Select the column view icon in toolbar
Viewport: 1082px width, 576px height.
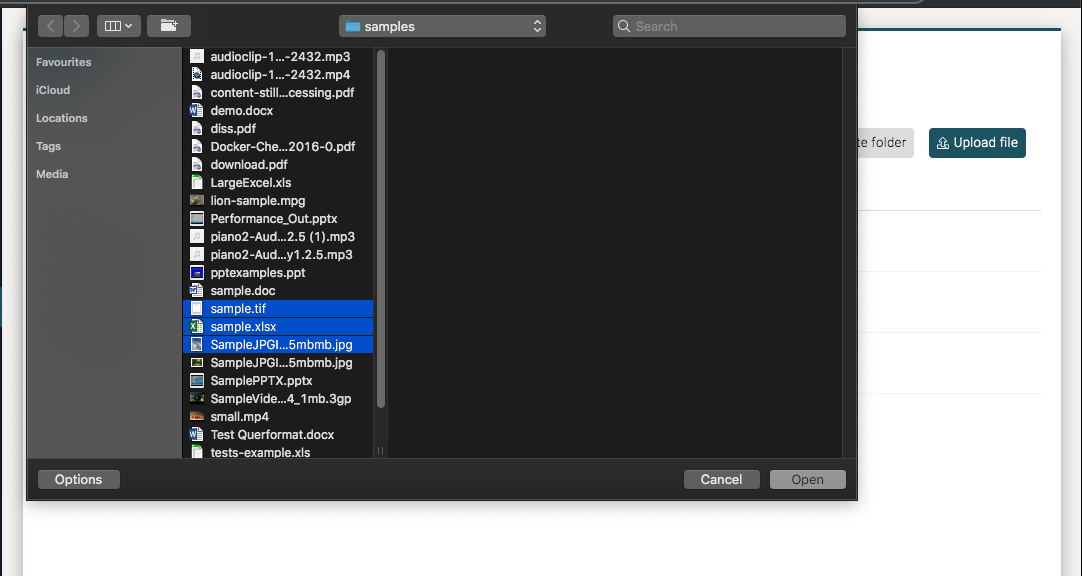pos(112,25)
